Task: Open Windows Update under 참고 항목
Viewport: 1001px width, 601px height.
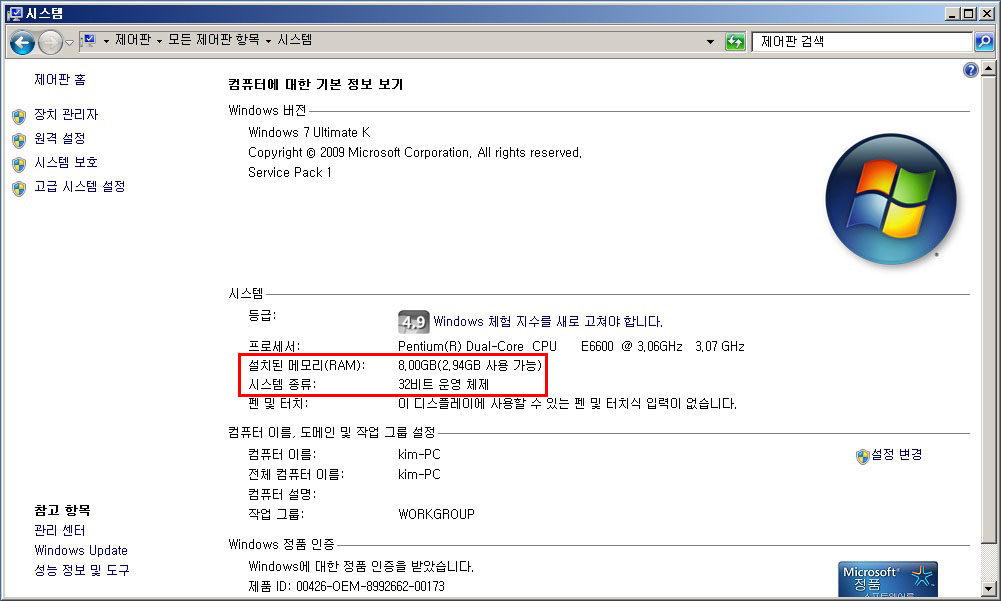Action: 81,550
